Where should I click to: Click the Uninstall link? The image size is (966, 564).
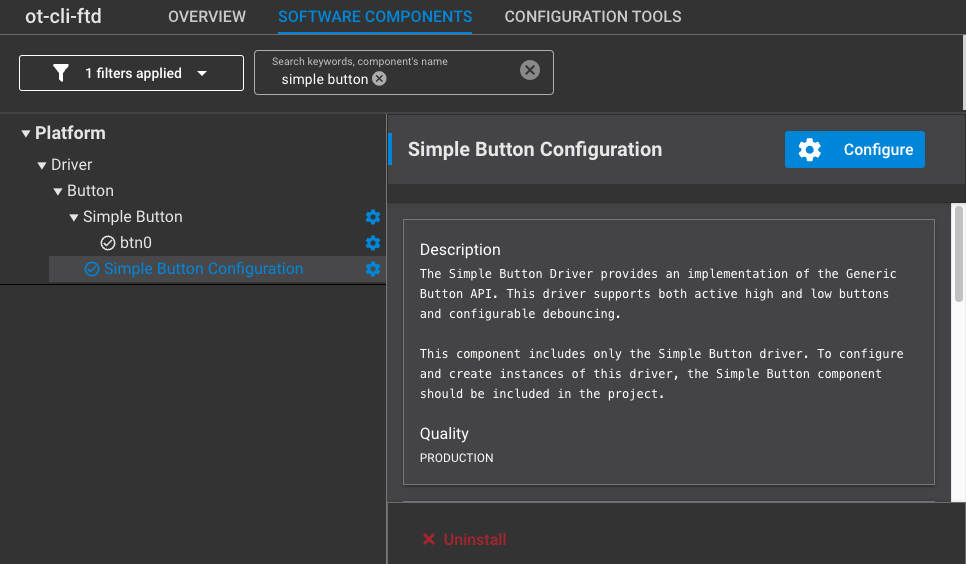click(x=475, y=539)
